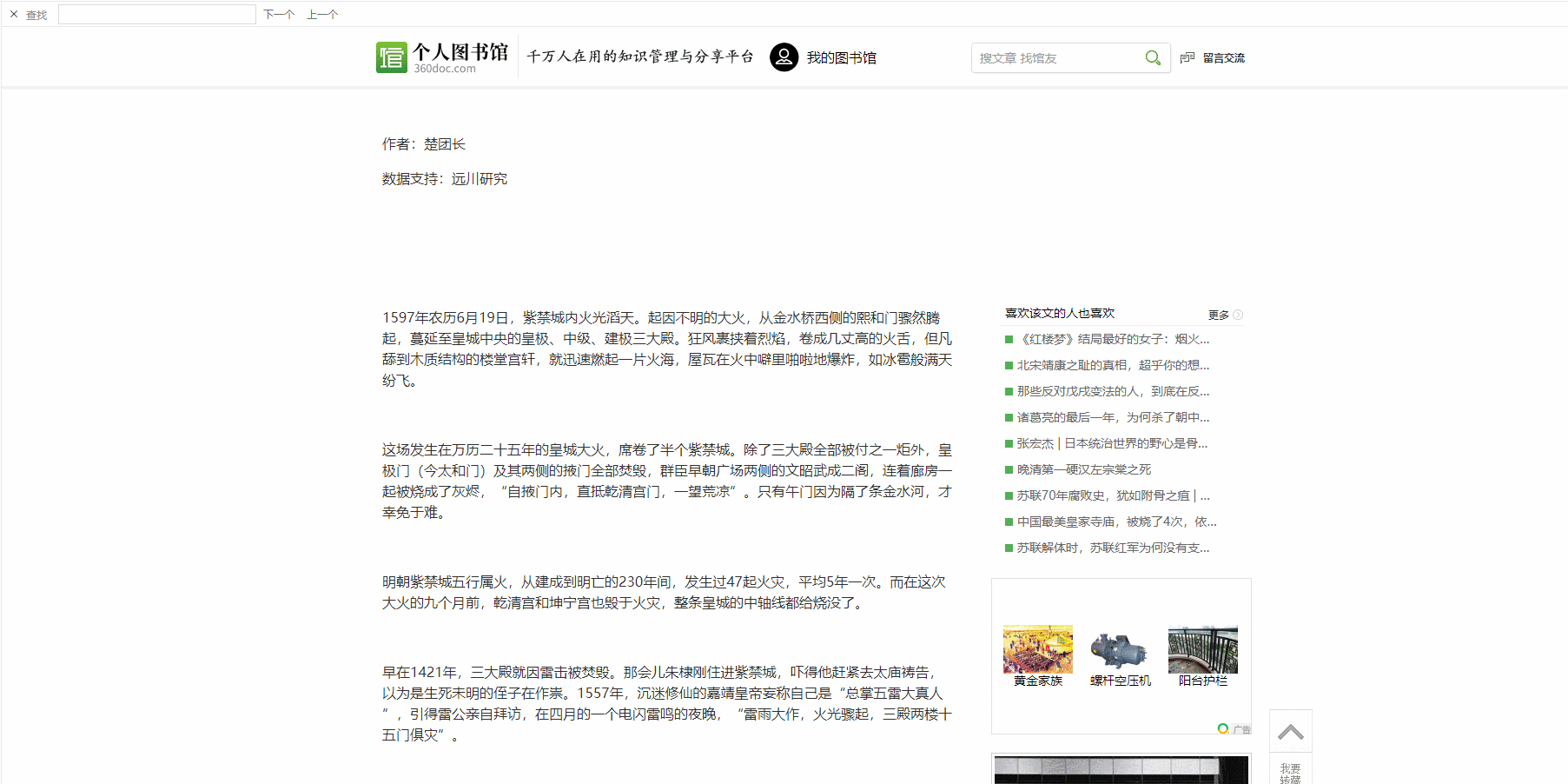The height and width of the screenshot is (784, 1568).
Task: Click the search input field in the header
Action: tap(1055, 57)
